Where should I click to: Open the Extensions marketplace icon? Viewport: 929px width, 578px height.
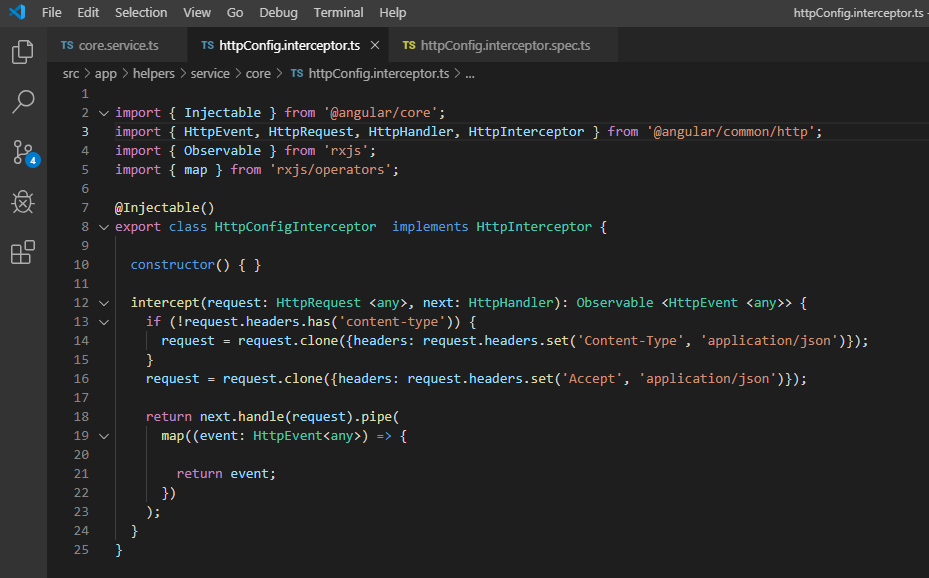[22, 252]
